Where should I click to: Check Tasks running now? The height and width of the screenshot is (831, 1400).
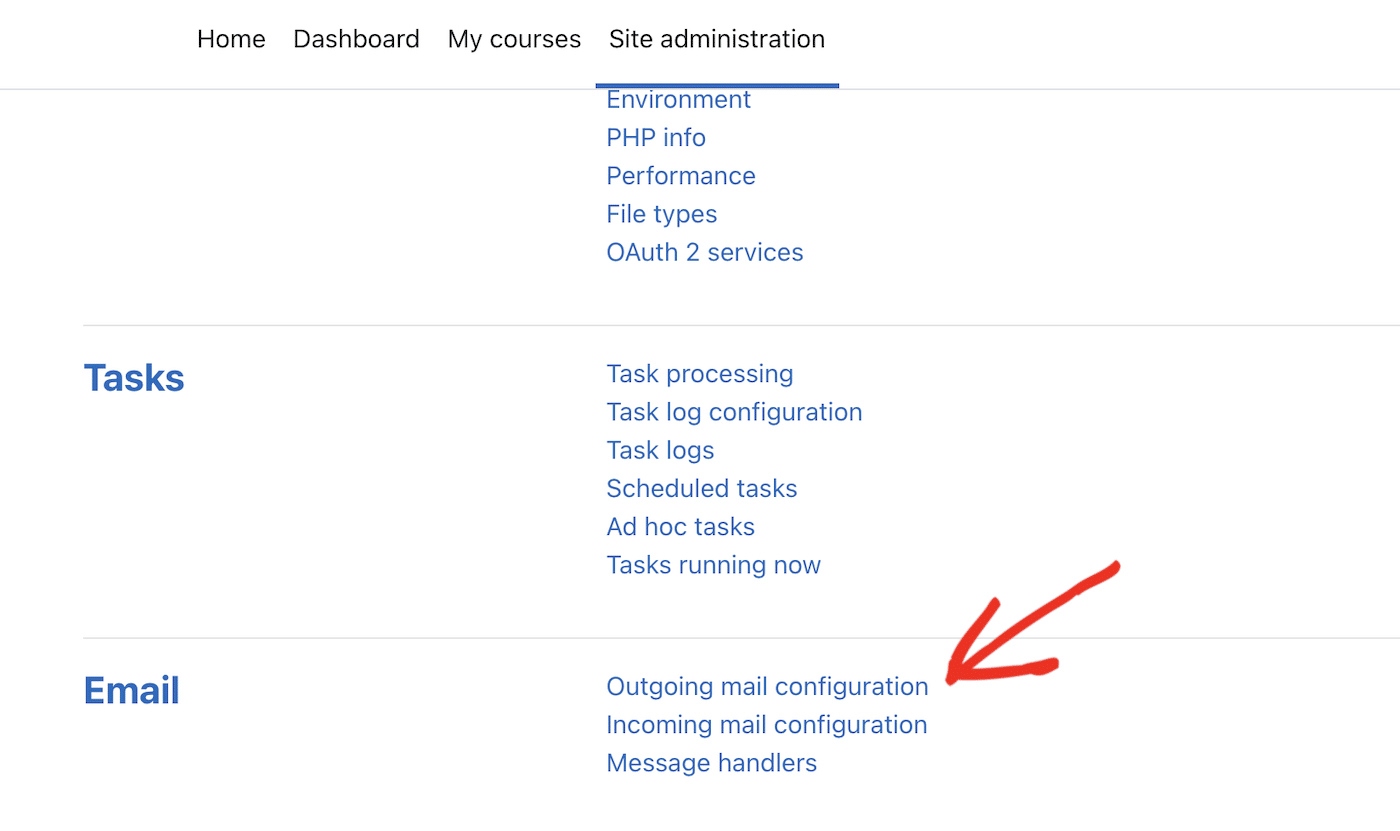(x=713, y=564)
